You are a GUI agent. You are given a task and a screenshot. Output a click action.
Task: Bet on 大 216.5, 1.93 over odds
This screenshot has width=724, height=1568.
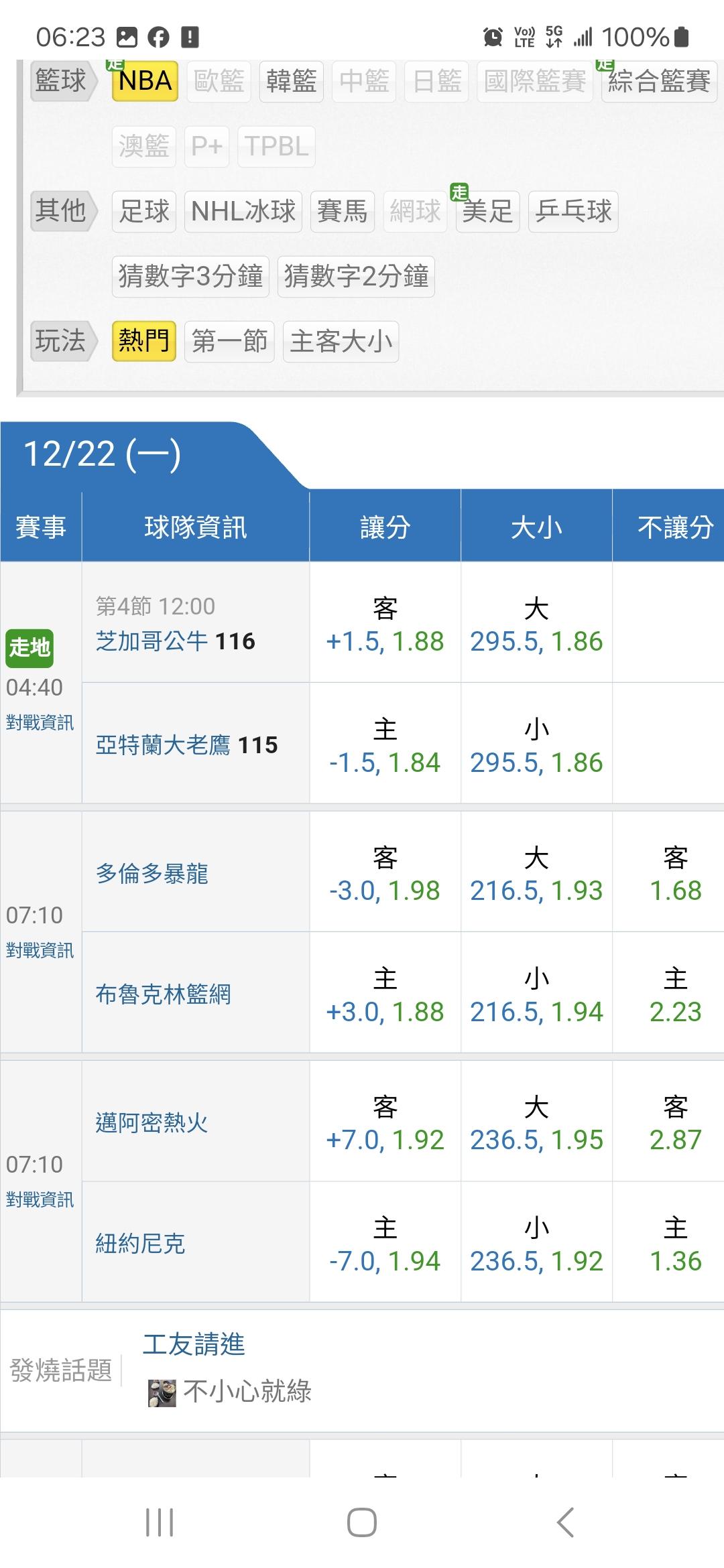pos(536,874)
